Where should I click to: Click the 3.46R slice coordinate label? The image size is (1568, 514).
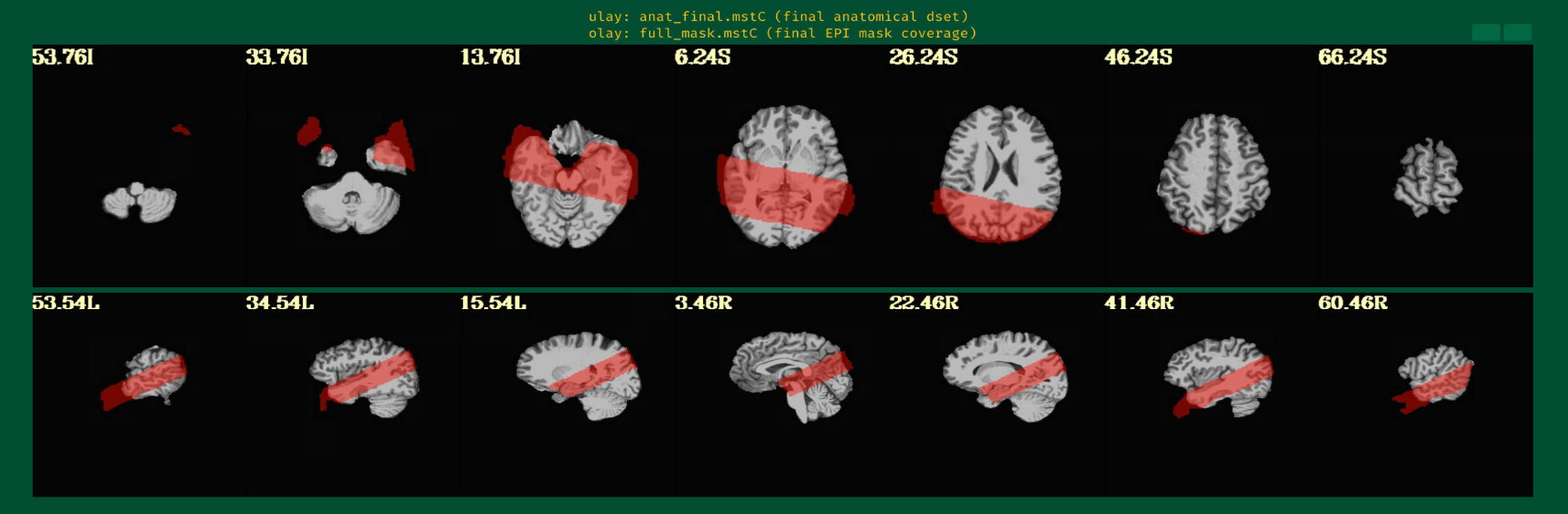pyautogui.click(x=703, y=303)
